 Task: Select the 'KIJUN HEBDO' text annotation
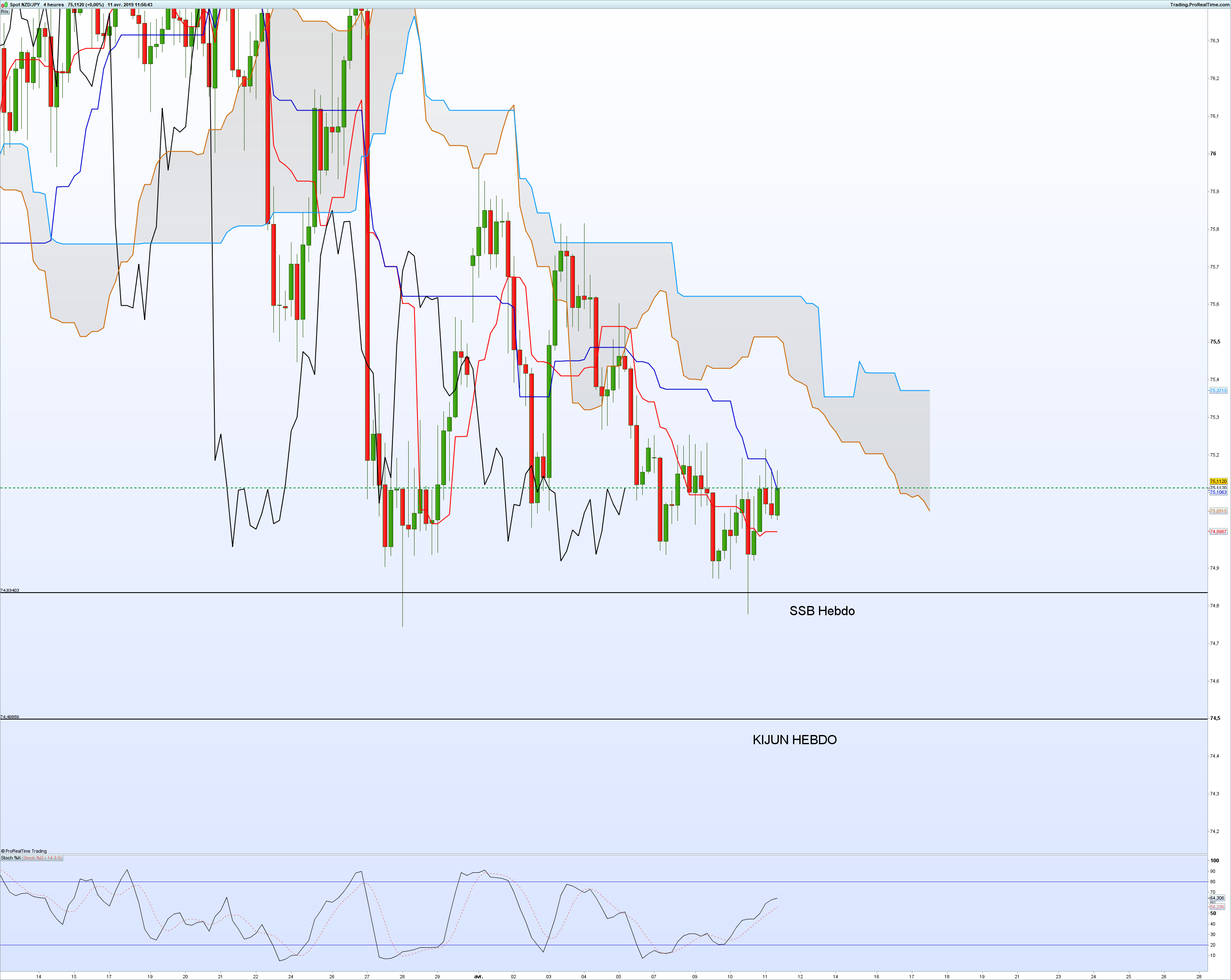click(795, 740)
